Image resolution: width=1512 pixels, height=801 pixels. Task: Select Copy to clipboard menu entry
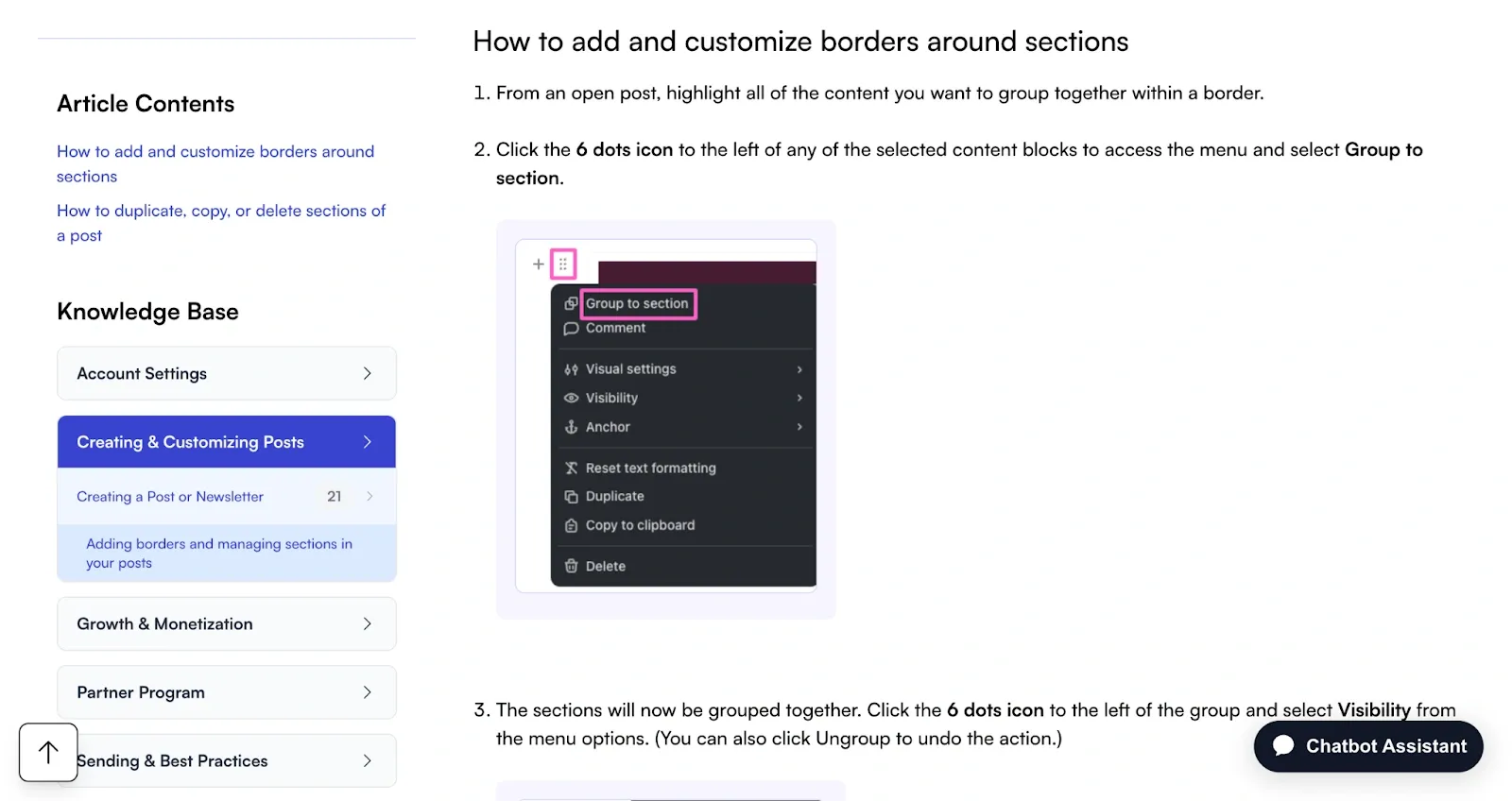pos(640,525)
